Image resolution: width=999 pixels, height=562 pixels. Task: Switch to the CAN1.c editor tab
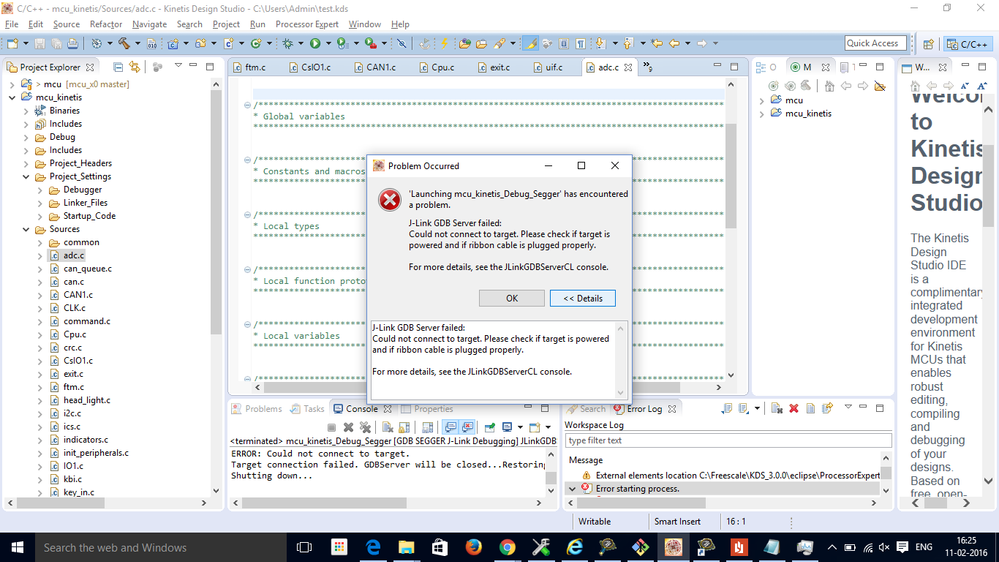coord(375,67)
